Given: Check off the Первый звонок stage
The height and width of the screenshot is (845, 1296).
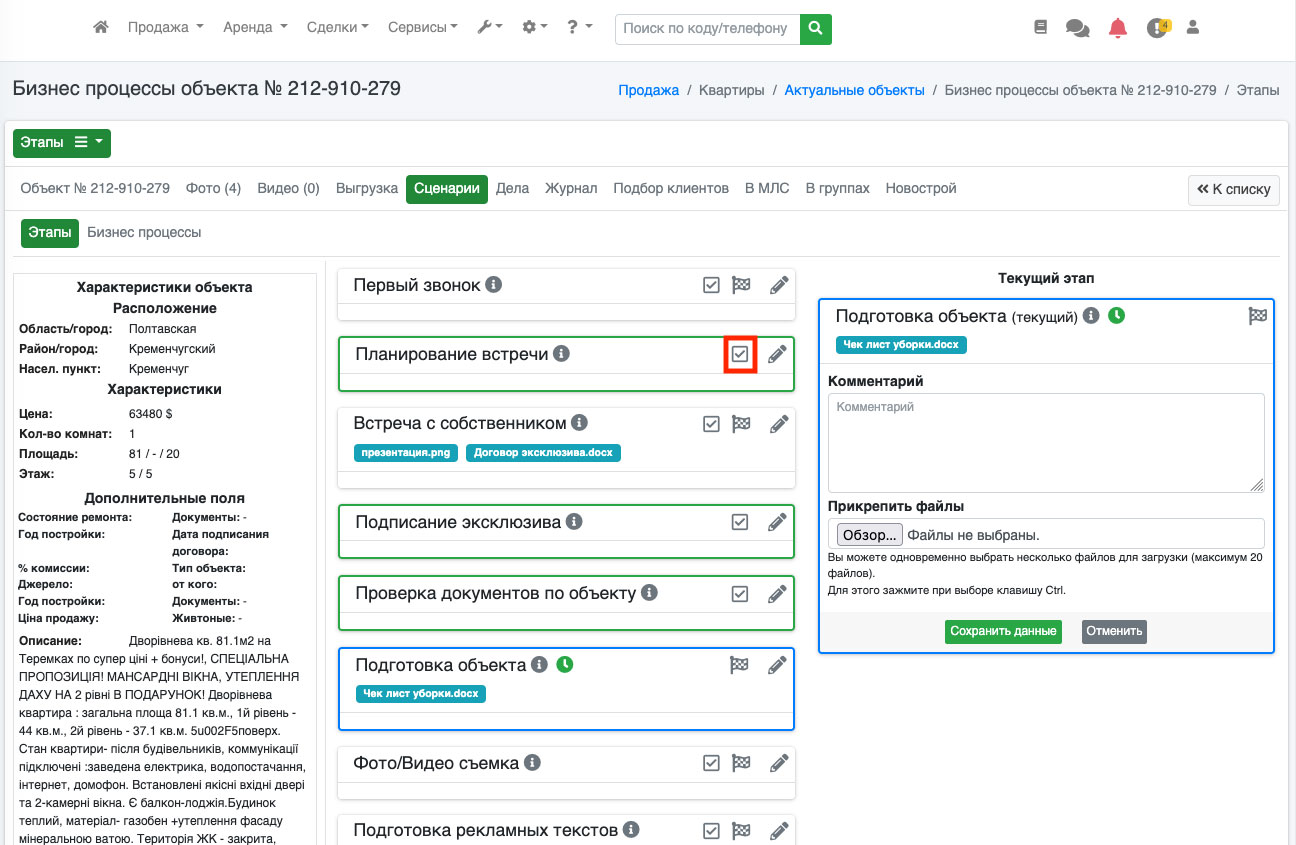Looking at the screenshot, I should pyautogui.click(x=711, y=285).
